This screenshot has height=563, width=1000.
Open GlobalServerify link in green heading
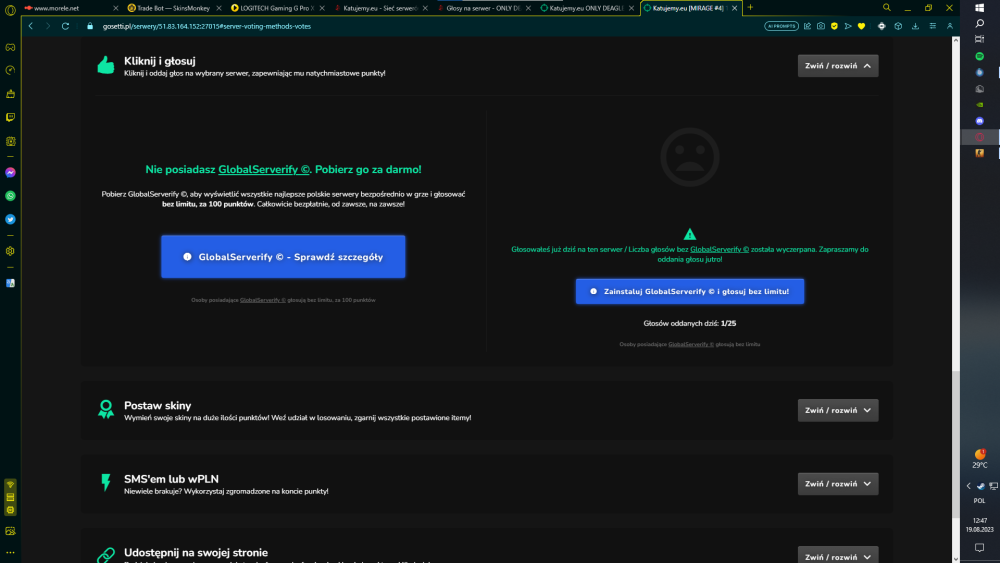click(264, 170)
